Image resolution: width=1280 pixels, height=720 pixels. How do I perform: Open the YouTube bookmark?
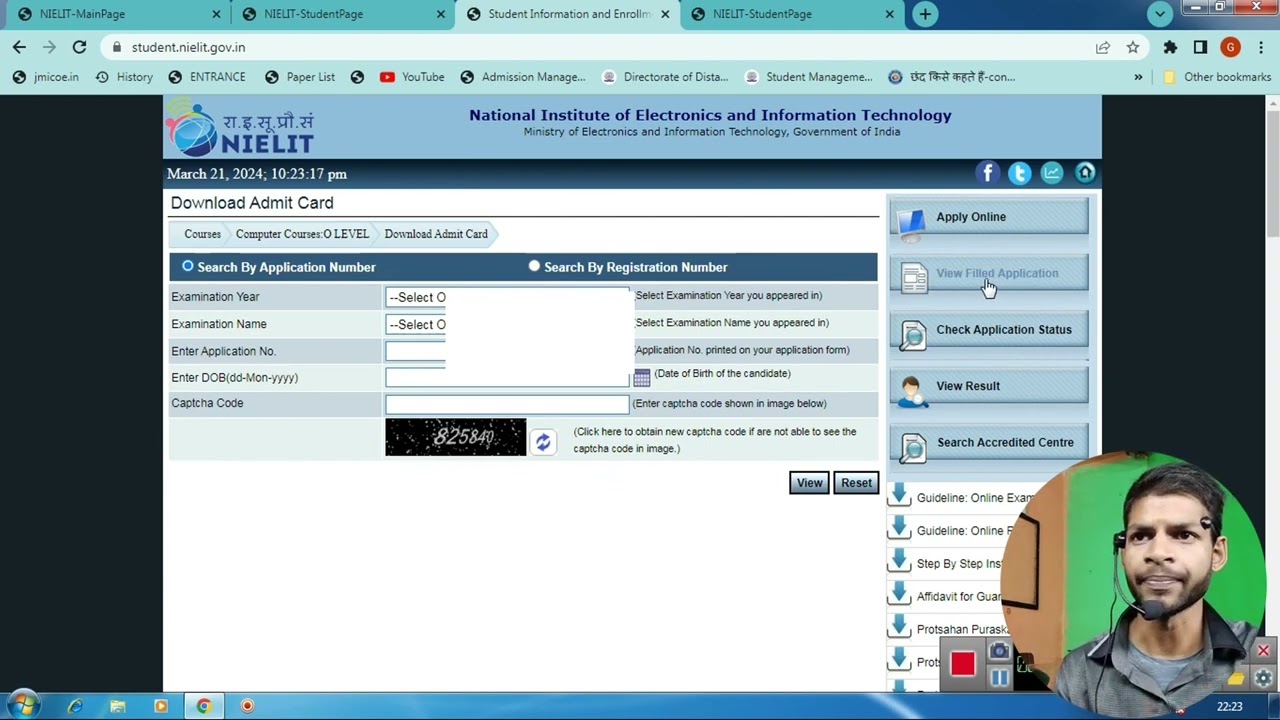click(412, 77)
